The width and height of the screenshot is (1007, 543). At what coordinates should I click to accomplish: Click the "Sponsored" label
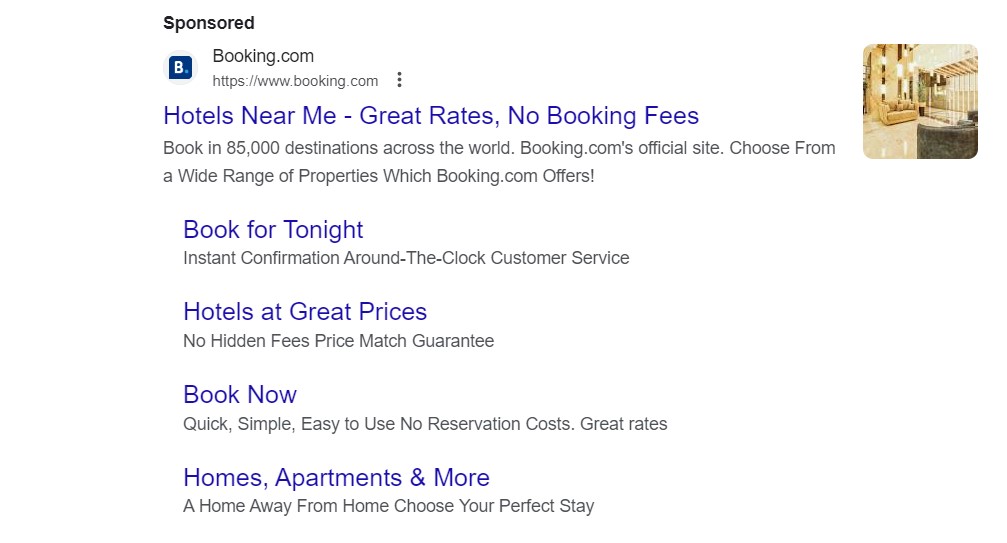point(209,23)
